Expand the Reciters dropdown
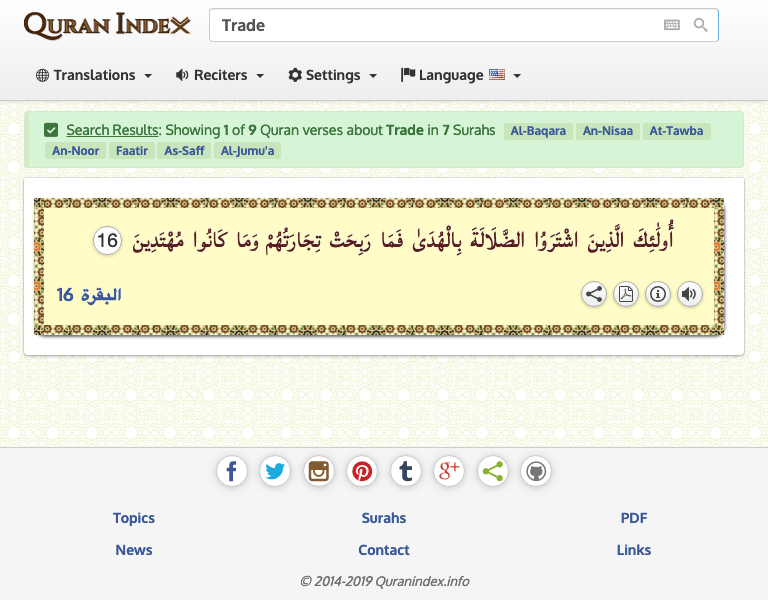The width and height of the screenshot is (768, 600). point(220,75)
